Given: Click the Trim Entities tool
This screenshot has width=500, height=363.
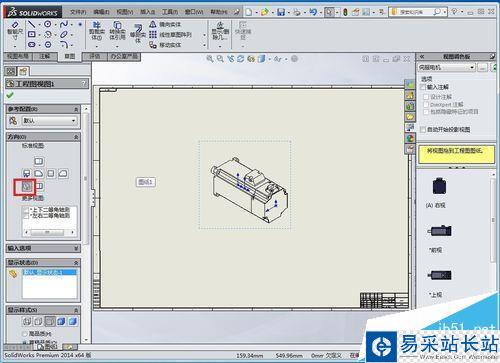Looking at the screenshot, I should (x=97, y=30).
